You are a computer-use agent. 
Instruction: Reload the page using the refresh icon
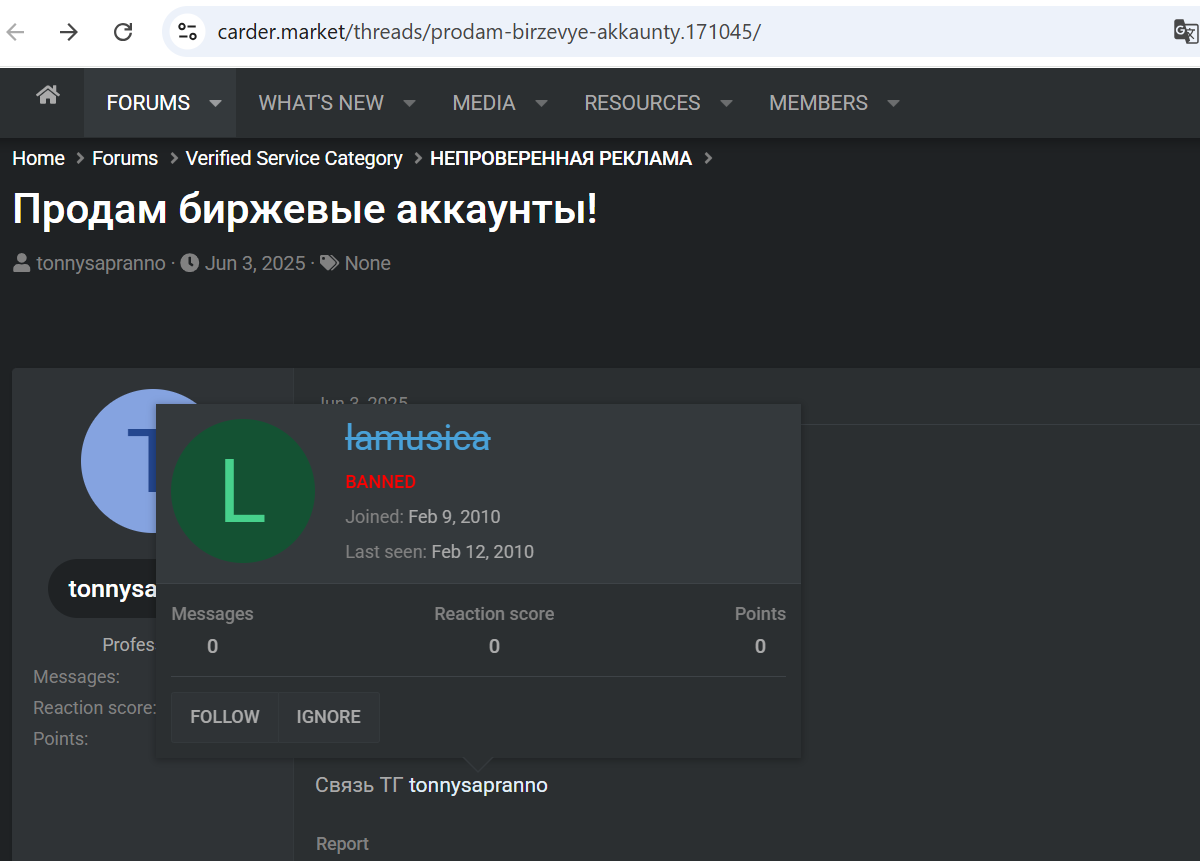tap(123, 31)
